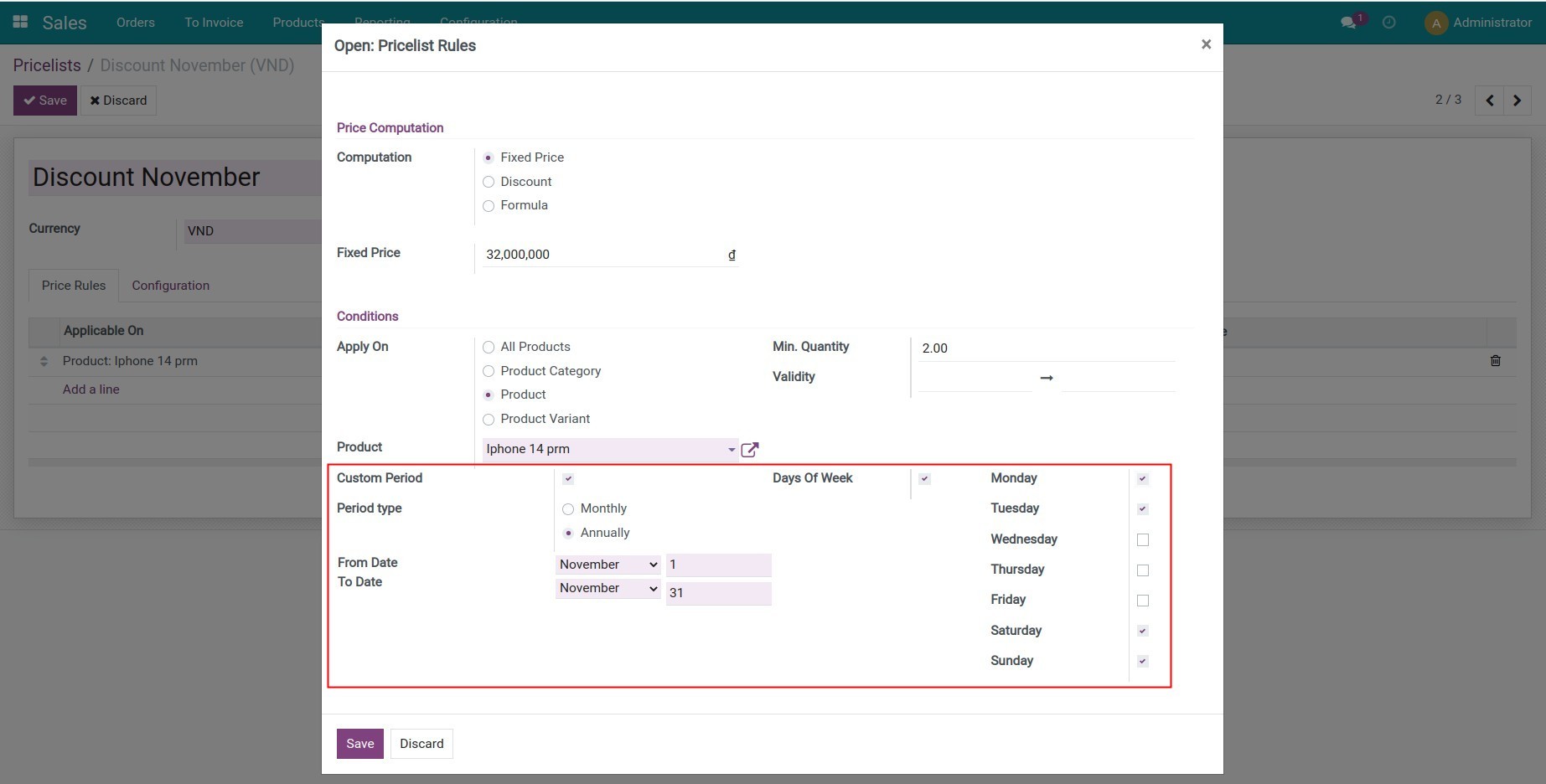This screenshot has width=1546, height=784.
Task: Open the Orders menu
Action: [x=135, y=23]
